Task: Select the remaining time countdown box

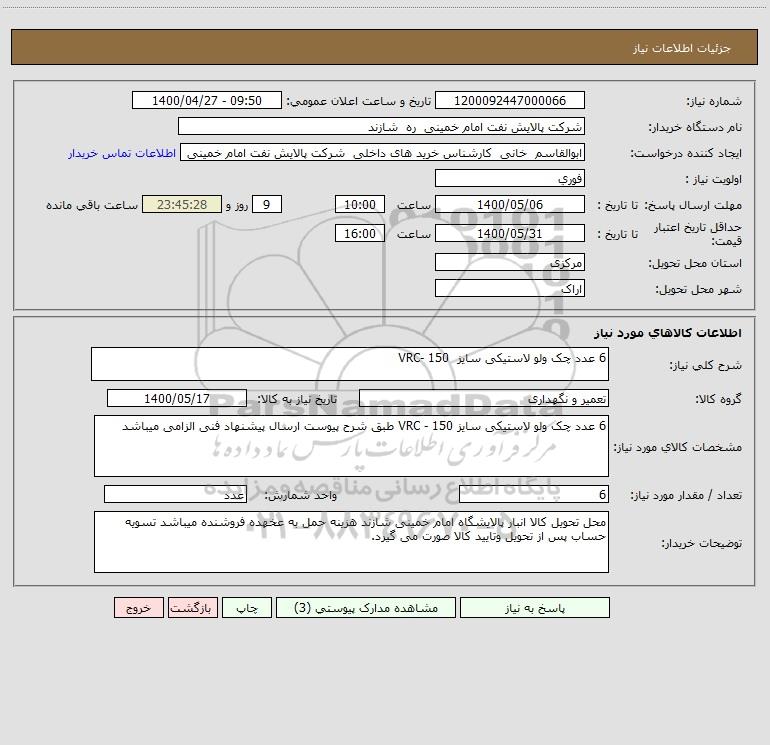Action: pyautogui.click(x=182, y=204)
